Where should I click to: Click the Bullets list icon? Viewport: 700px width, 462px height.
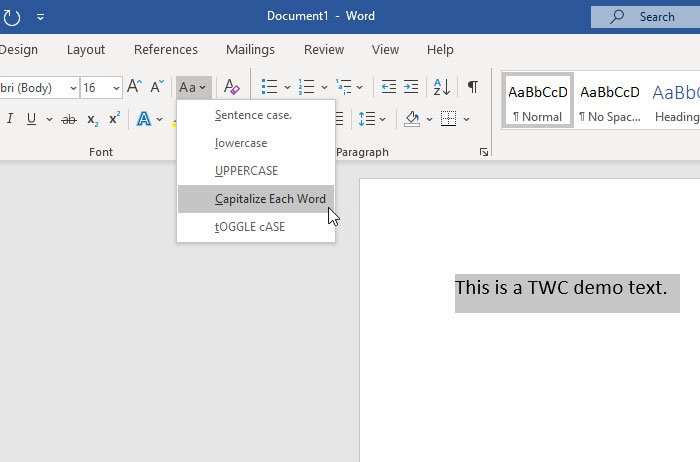click(x=270, y=87)
